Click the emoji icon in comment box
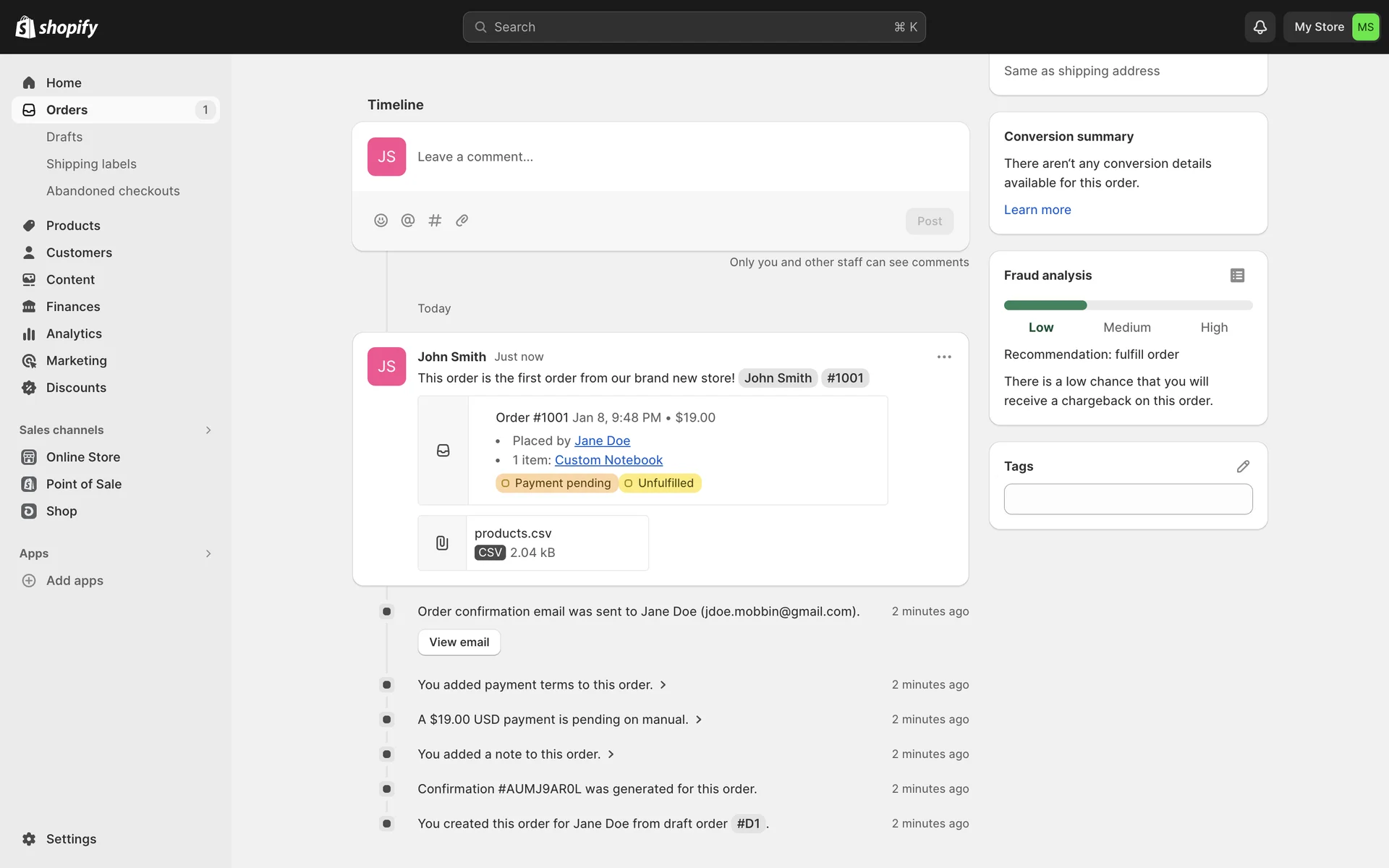This screenshot has width=1389, height=868. (x=381, y=221)
